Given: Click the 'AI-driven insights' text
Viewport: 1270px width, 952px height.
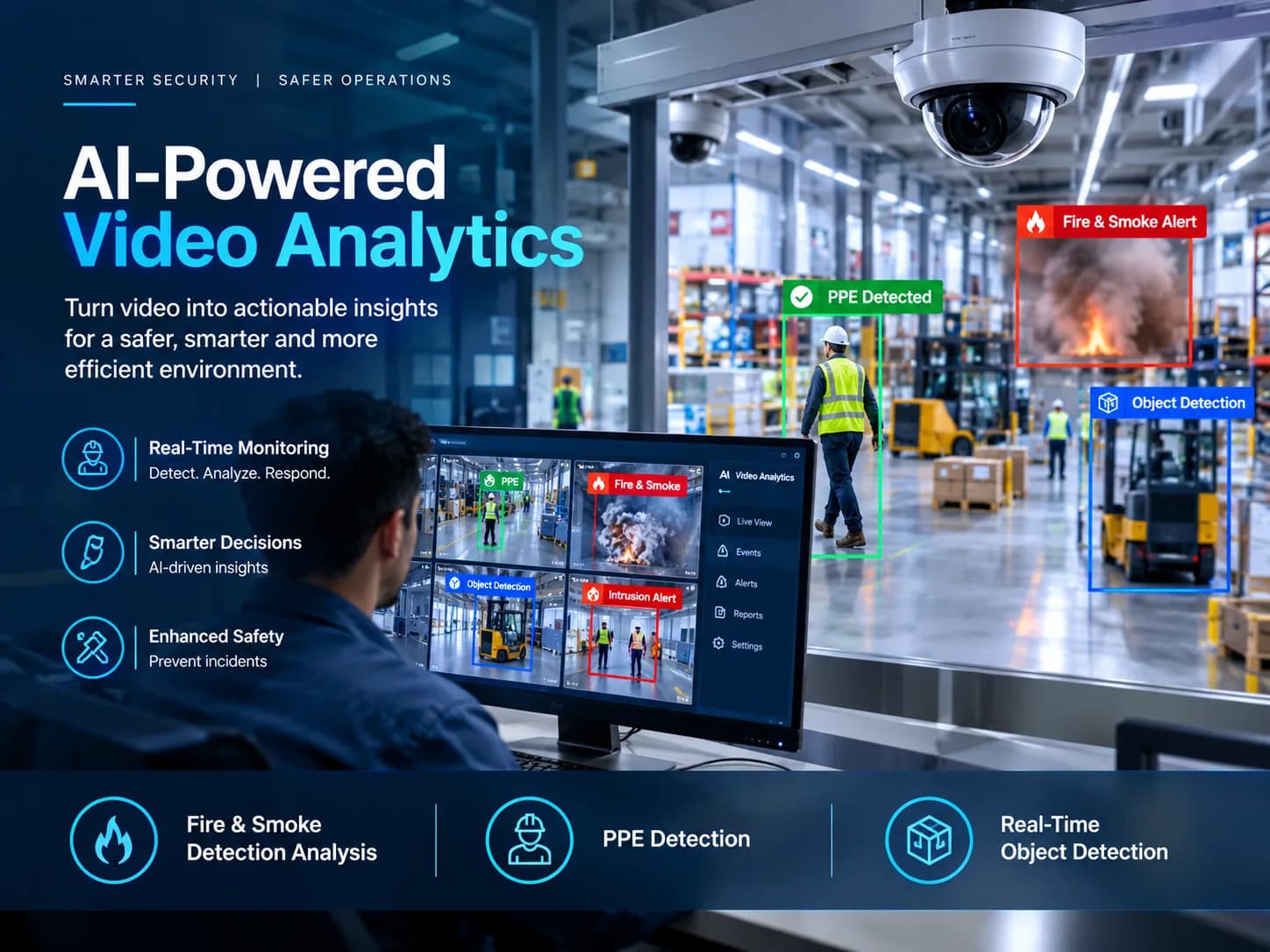Looking at the screenshot, I should (x=209, y=568).
